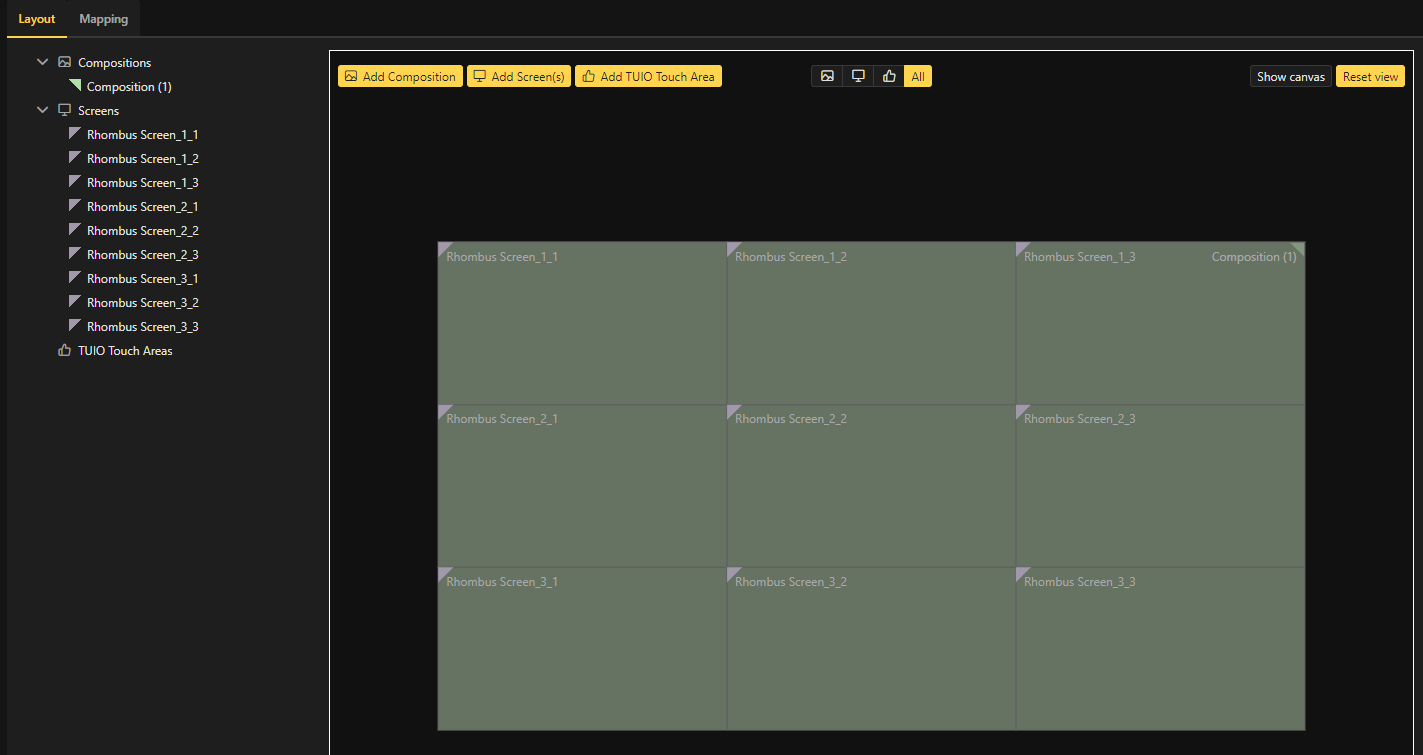Open the Layout tab
Viewport: 1423px width, 755px height.
tap(37, 19)
